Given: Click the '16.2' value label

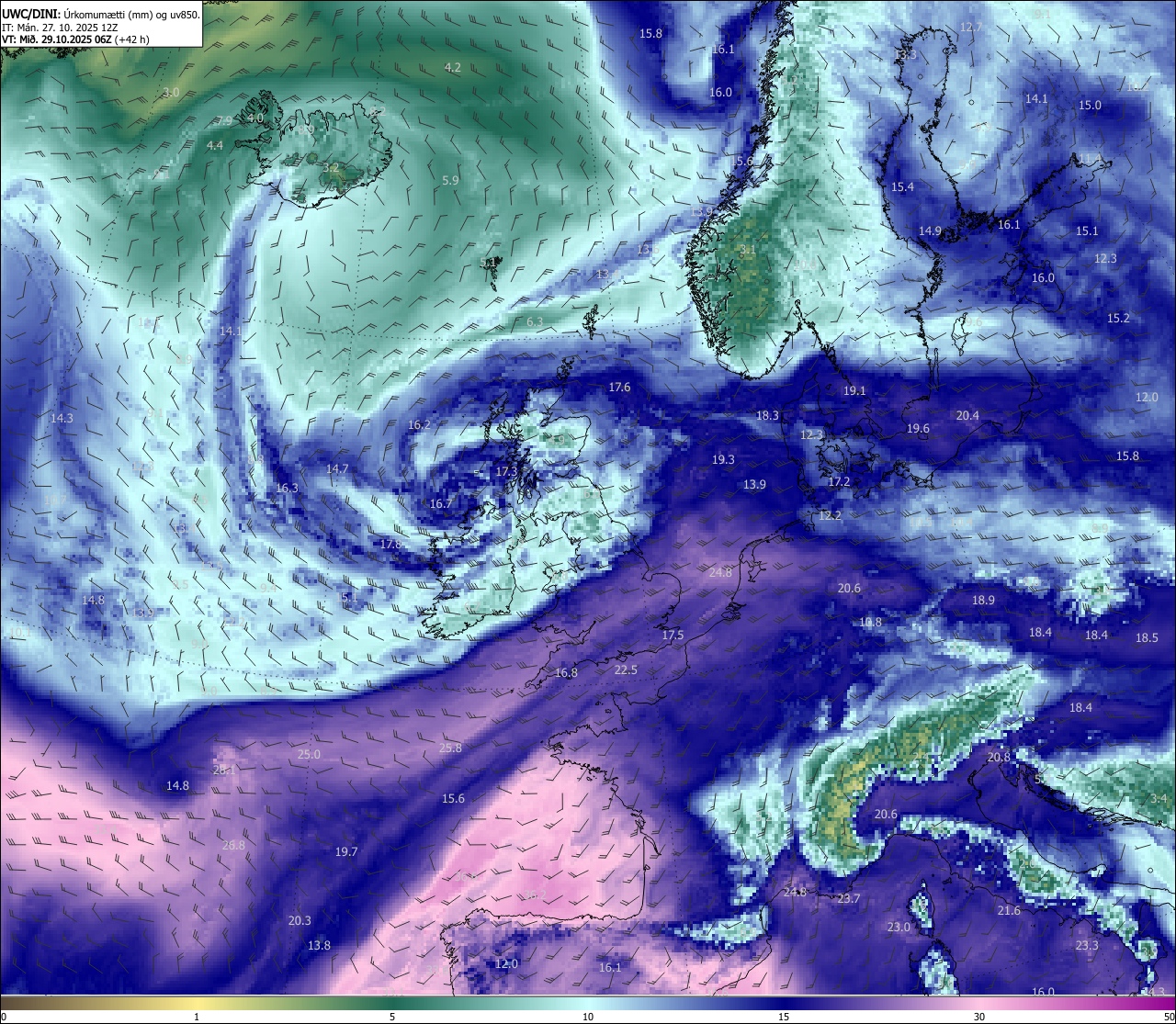Looking at the screenshot, I should [x=419, y=425].
